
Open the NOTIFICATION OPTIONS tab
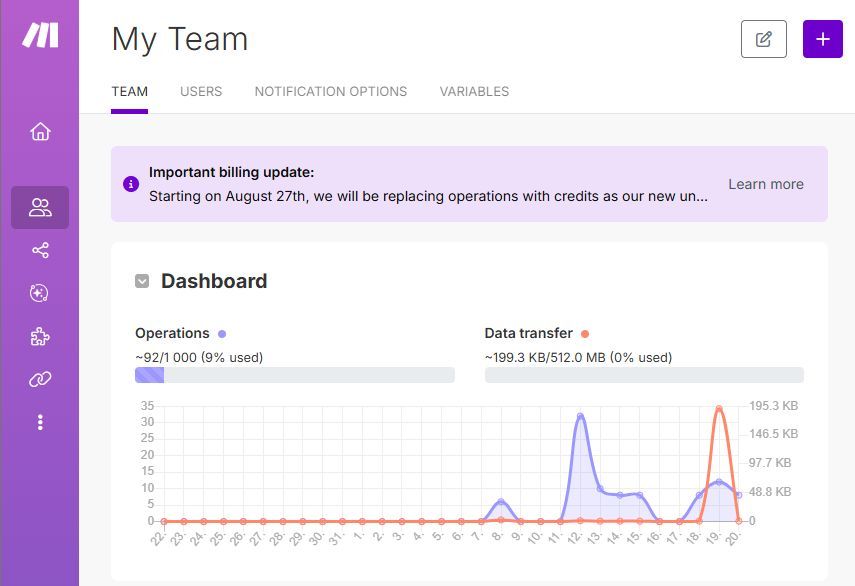click(330, 91)
